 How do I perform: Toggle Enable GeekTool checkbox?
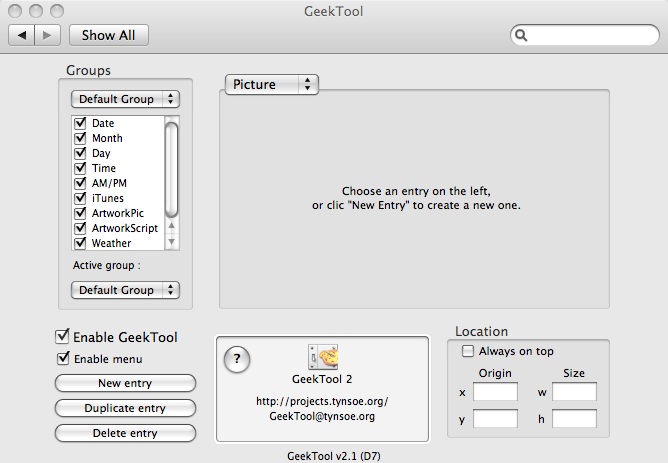click(62, 336)
